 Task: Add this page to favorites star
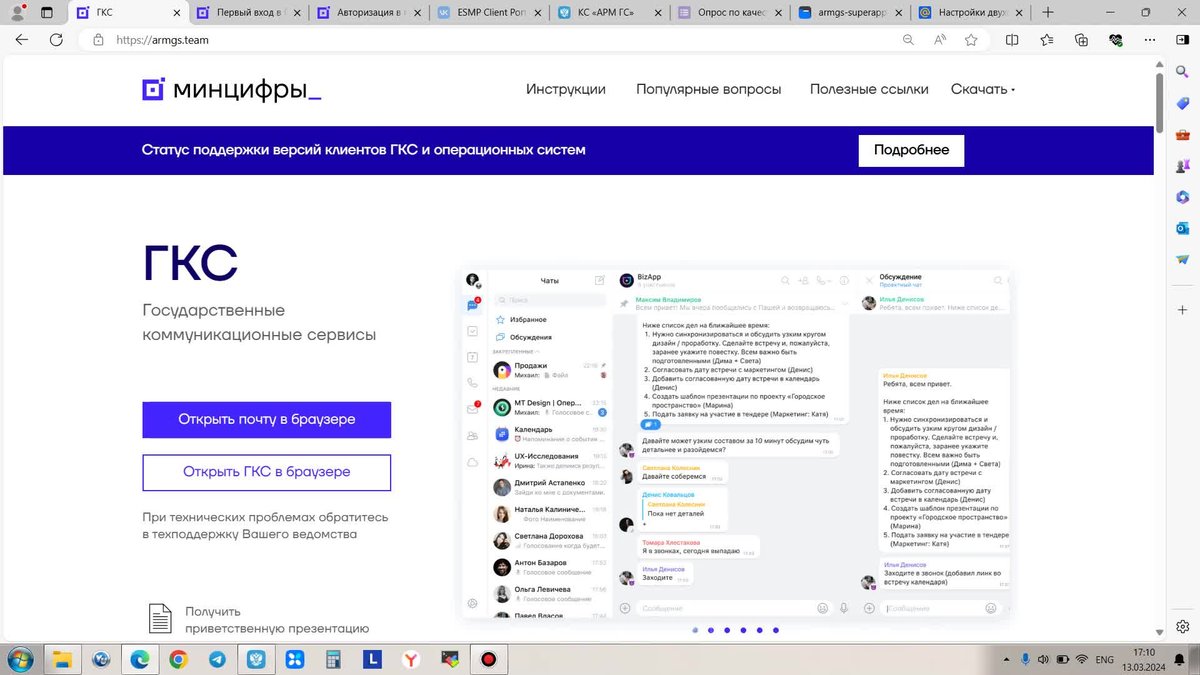971,40
